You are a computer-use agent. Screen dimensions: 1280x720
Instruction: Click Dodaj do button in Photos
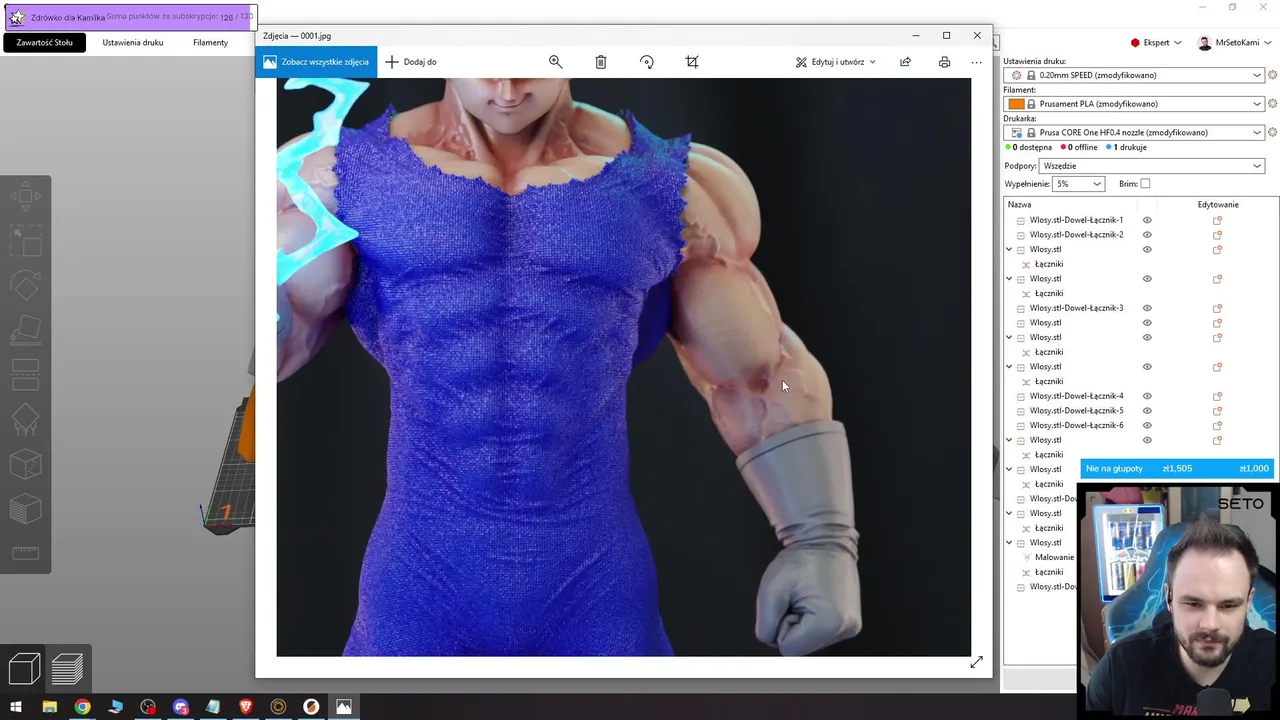point(411,62)
